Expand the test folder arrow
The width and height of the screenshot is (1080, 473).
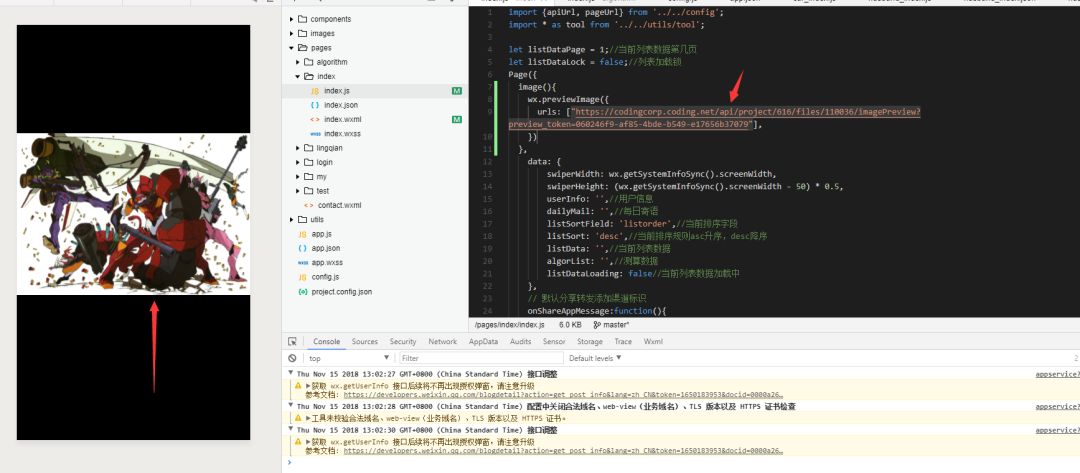point(298,191)
